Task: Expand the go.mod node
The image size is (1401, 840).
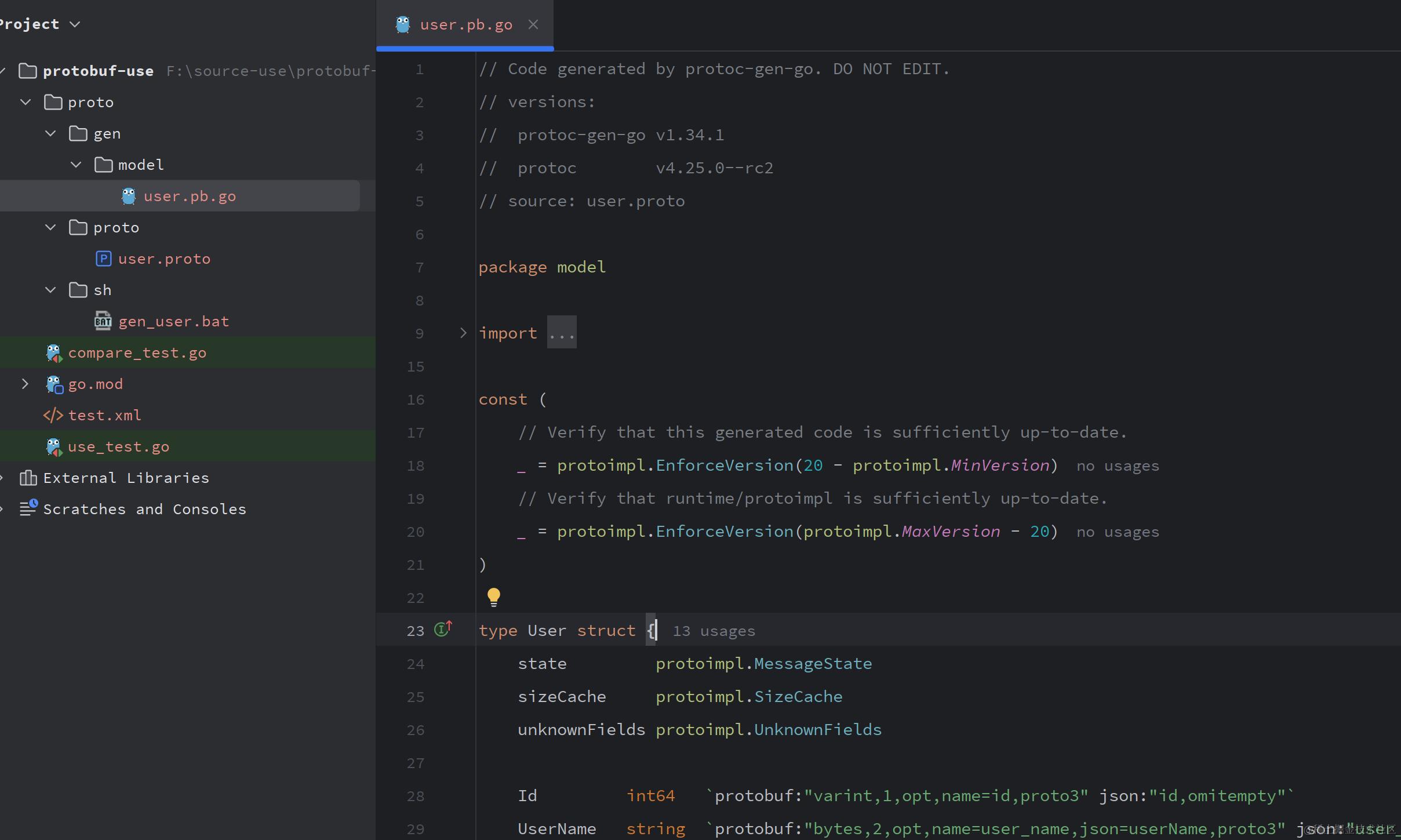Action: coord(25,384)
